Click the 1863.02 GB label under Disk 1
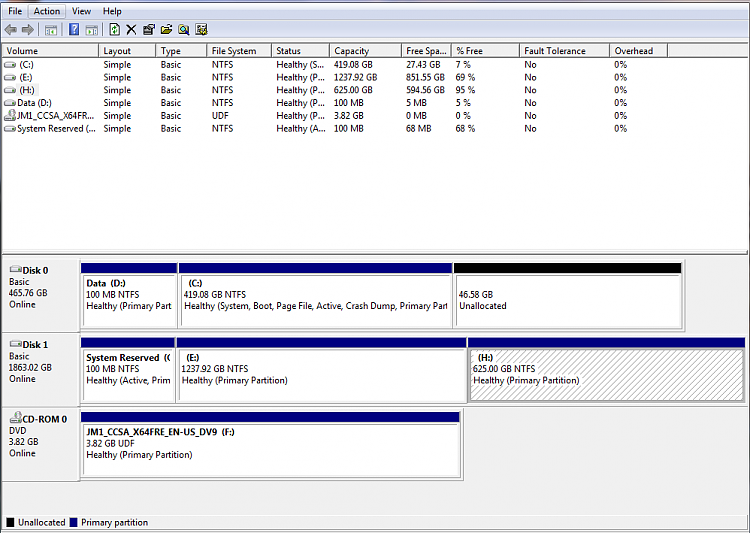Screen dimensions: 750x533 coord(30,367)
